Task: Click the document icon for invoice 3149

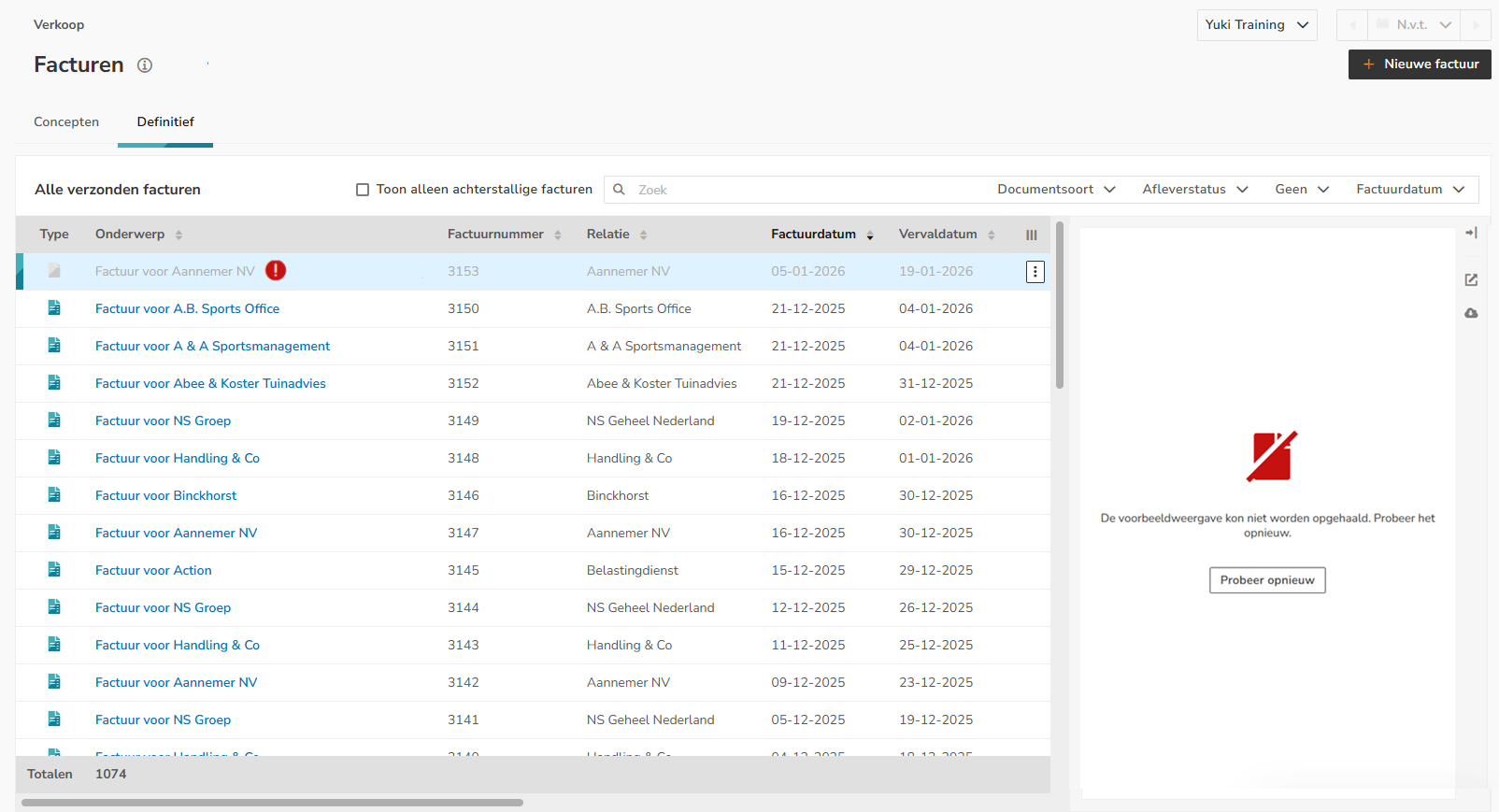Action: (54, 420)
